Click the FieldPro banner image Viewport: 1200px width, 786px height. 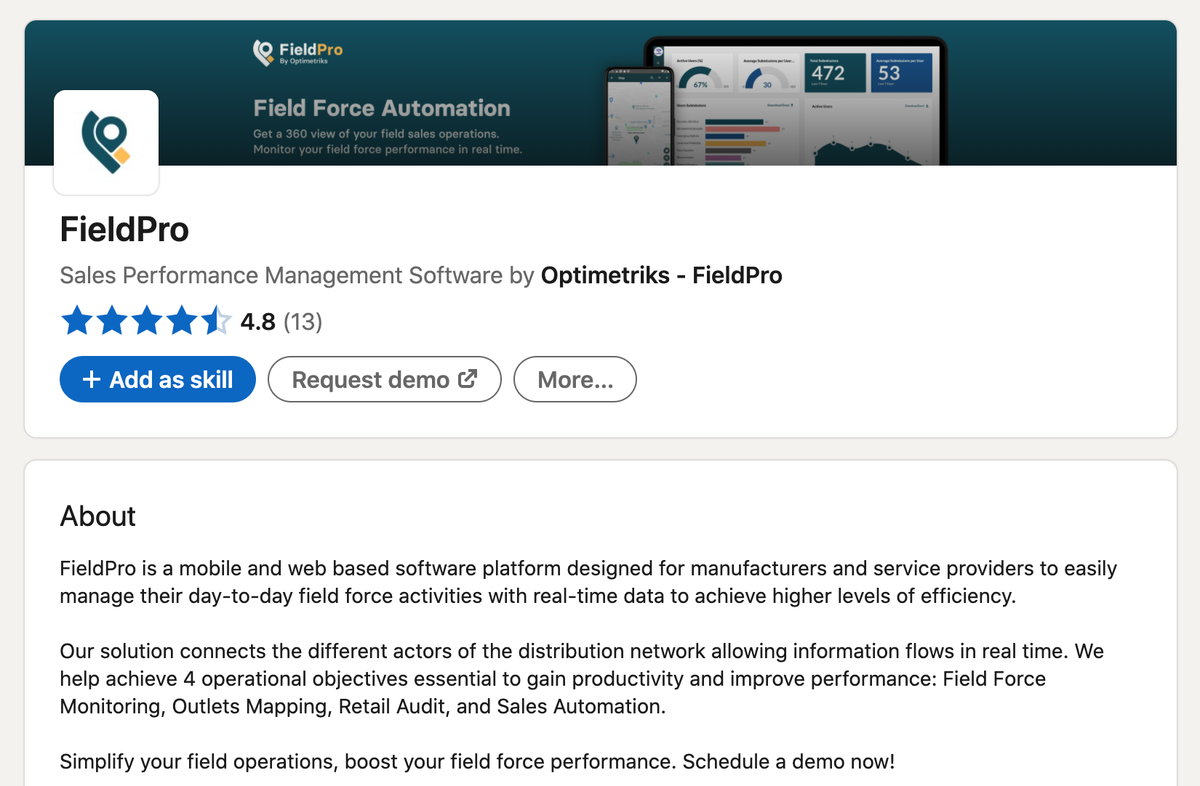(600, 92)
